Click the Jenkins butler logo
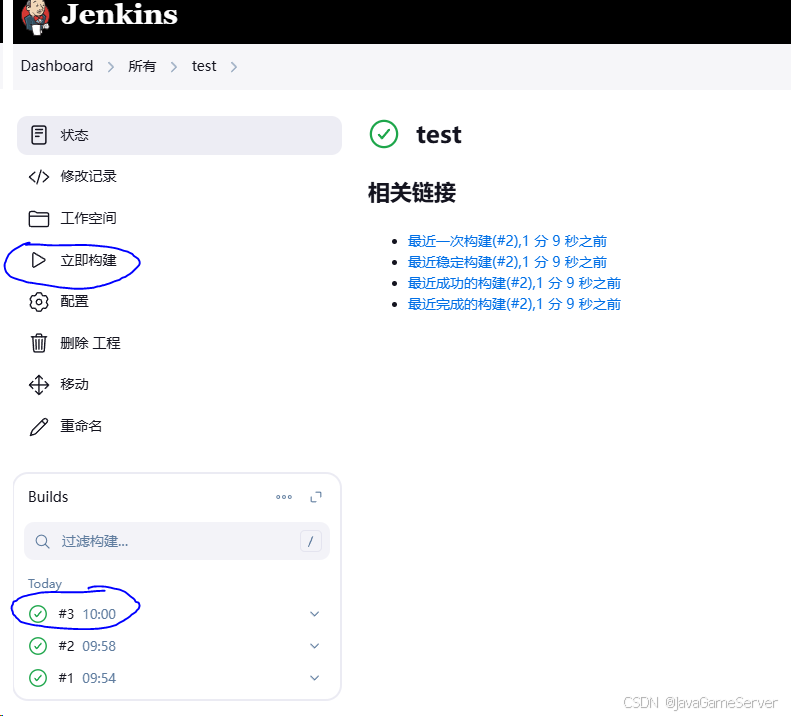Screen dimensions: 791x716 [x=35, y=16]
